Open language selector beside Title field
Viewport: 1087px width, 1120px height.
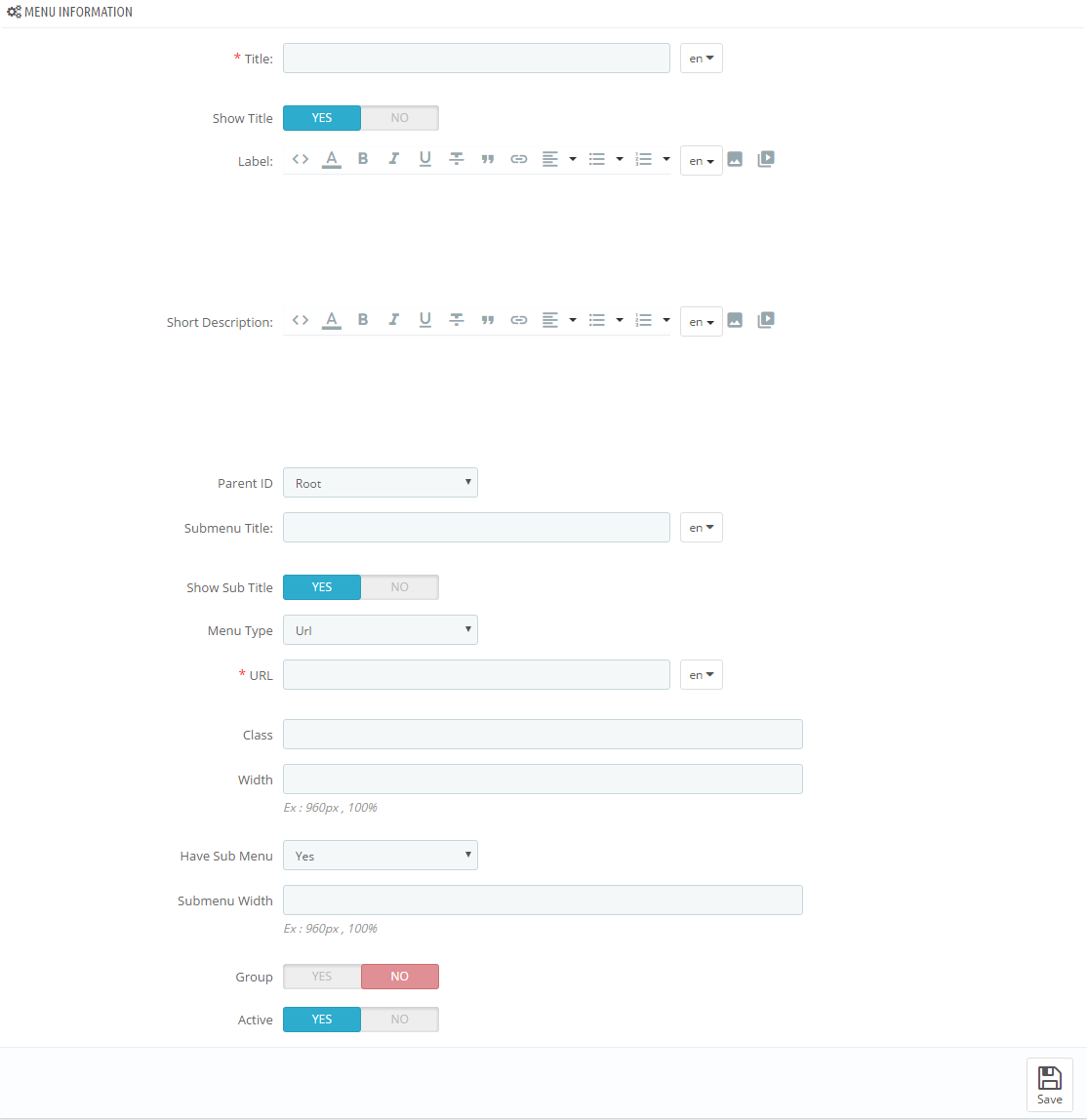point(701,59)
